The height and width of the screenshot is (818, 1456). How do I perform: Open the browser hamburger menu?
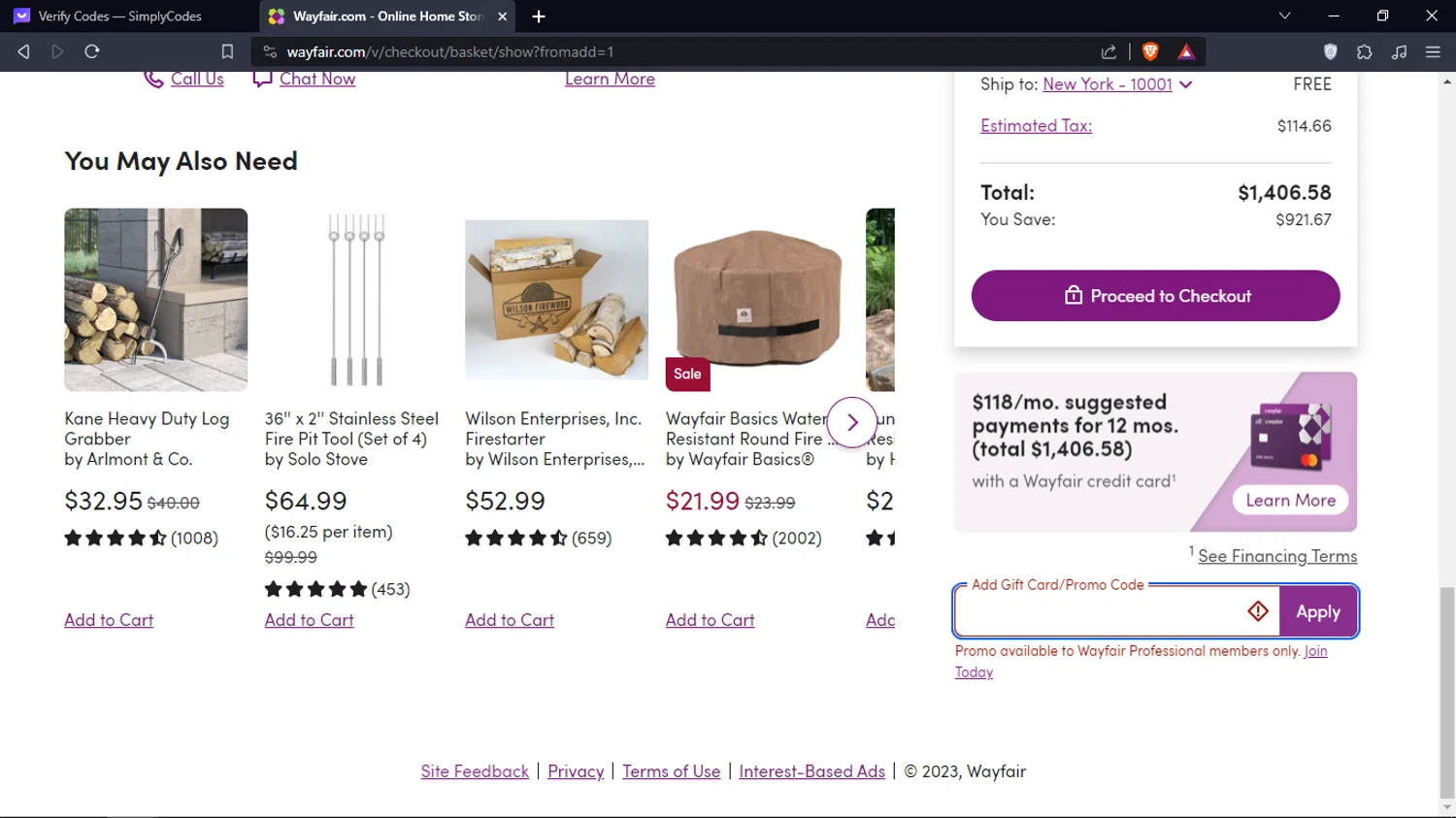coord(1433,51)
